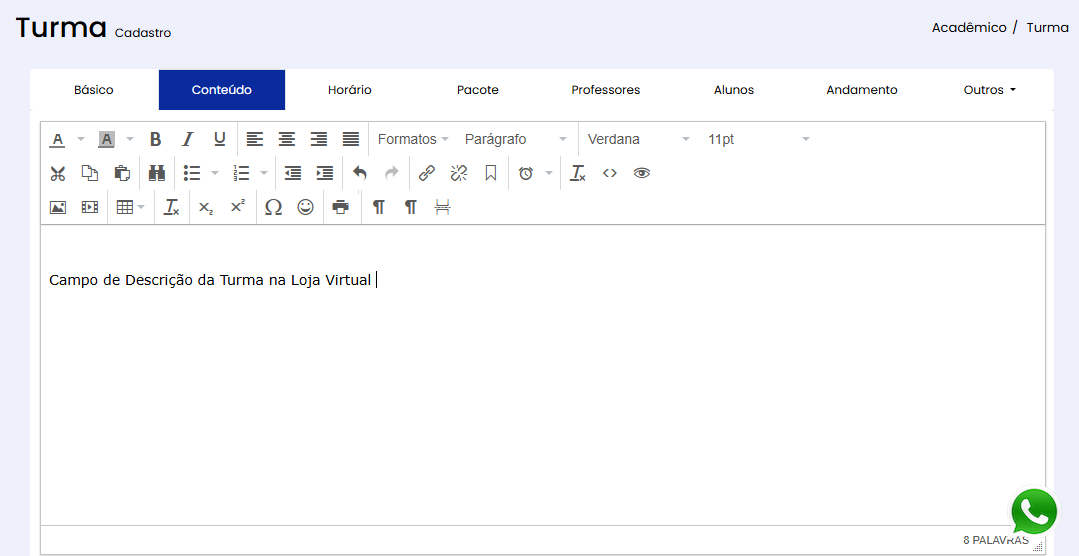Decrease paragraph indent
1079x556 pixels.
[293, 173]
